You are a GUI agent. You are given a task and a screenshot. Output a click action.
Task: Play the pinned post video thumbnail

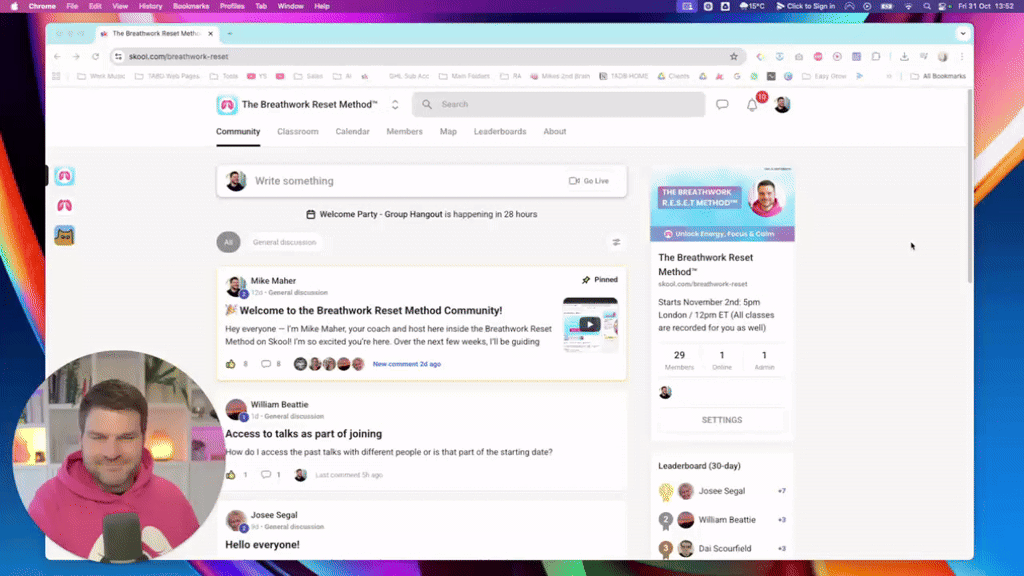[x=590, y=325]
